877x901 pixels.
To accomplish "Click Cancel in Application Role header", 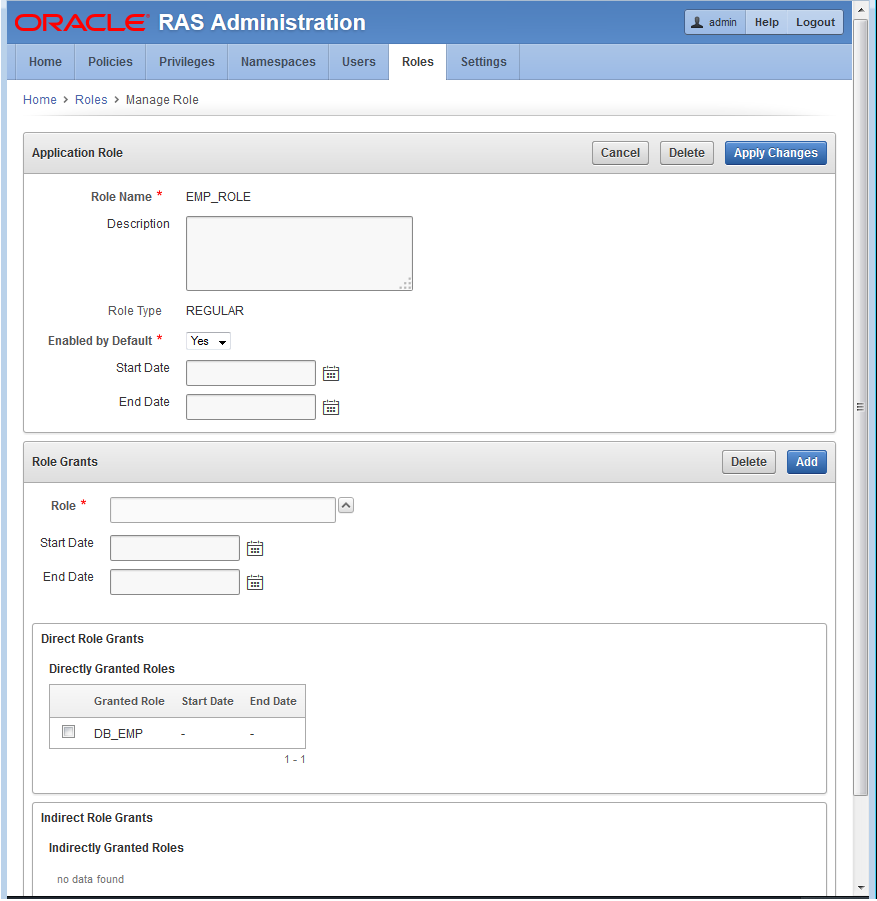I will coord(620,153).
